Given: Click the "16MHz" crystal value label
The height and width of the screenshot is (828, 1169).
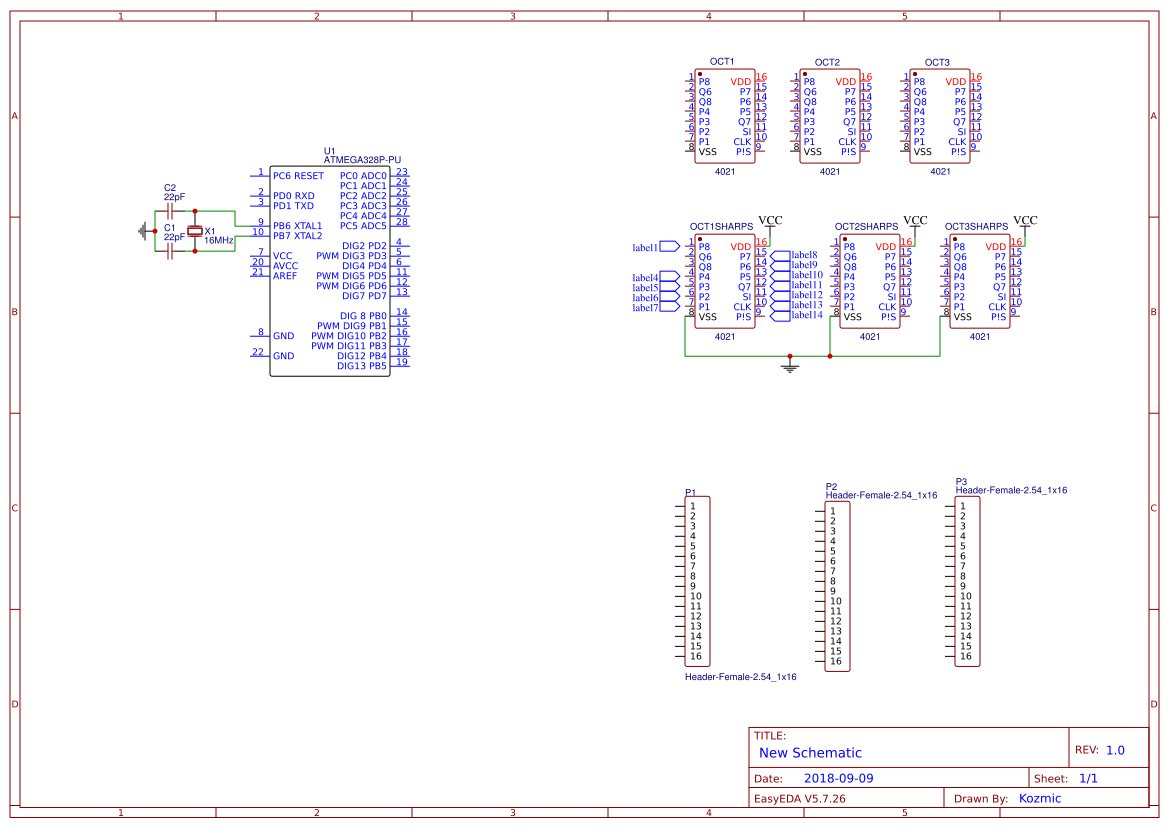Looking at the screenshot, I should 218,241.
